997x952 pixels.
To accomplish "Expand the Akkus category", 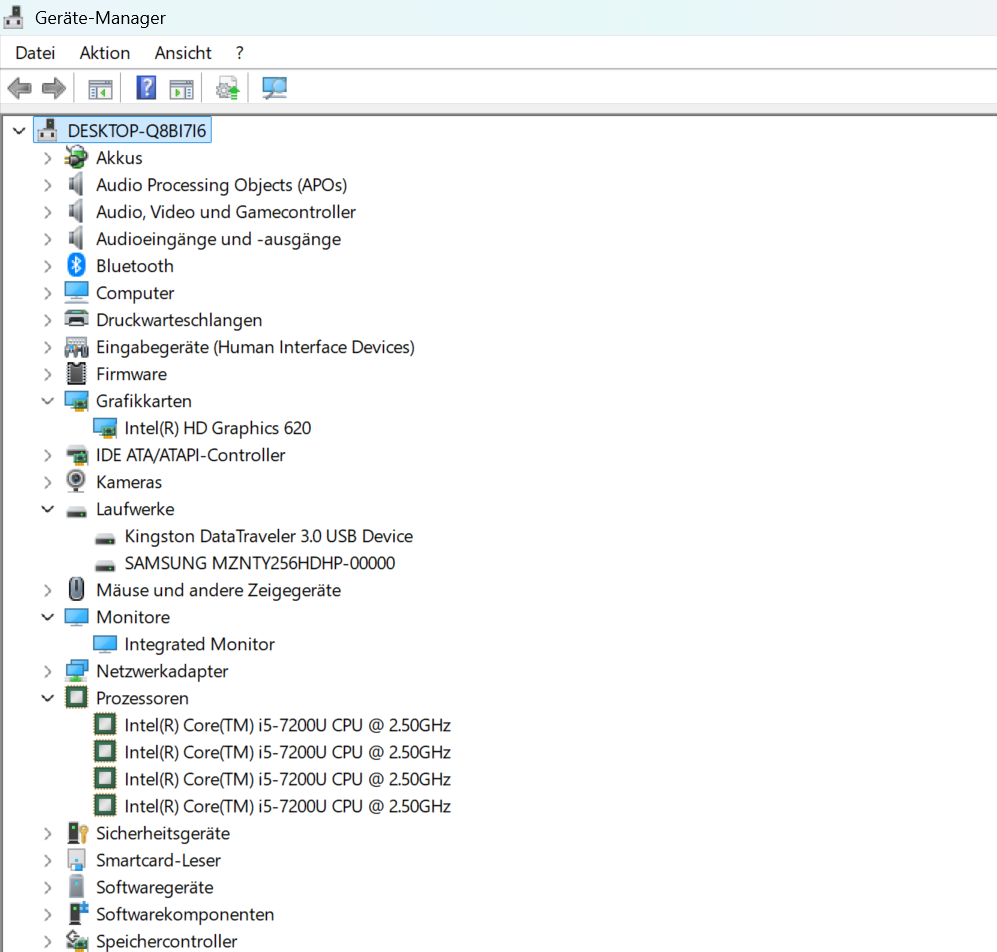I will click(48, 158).
